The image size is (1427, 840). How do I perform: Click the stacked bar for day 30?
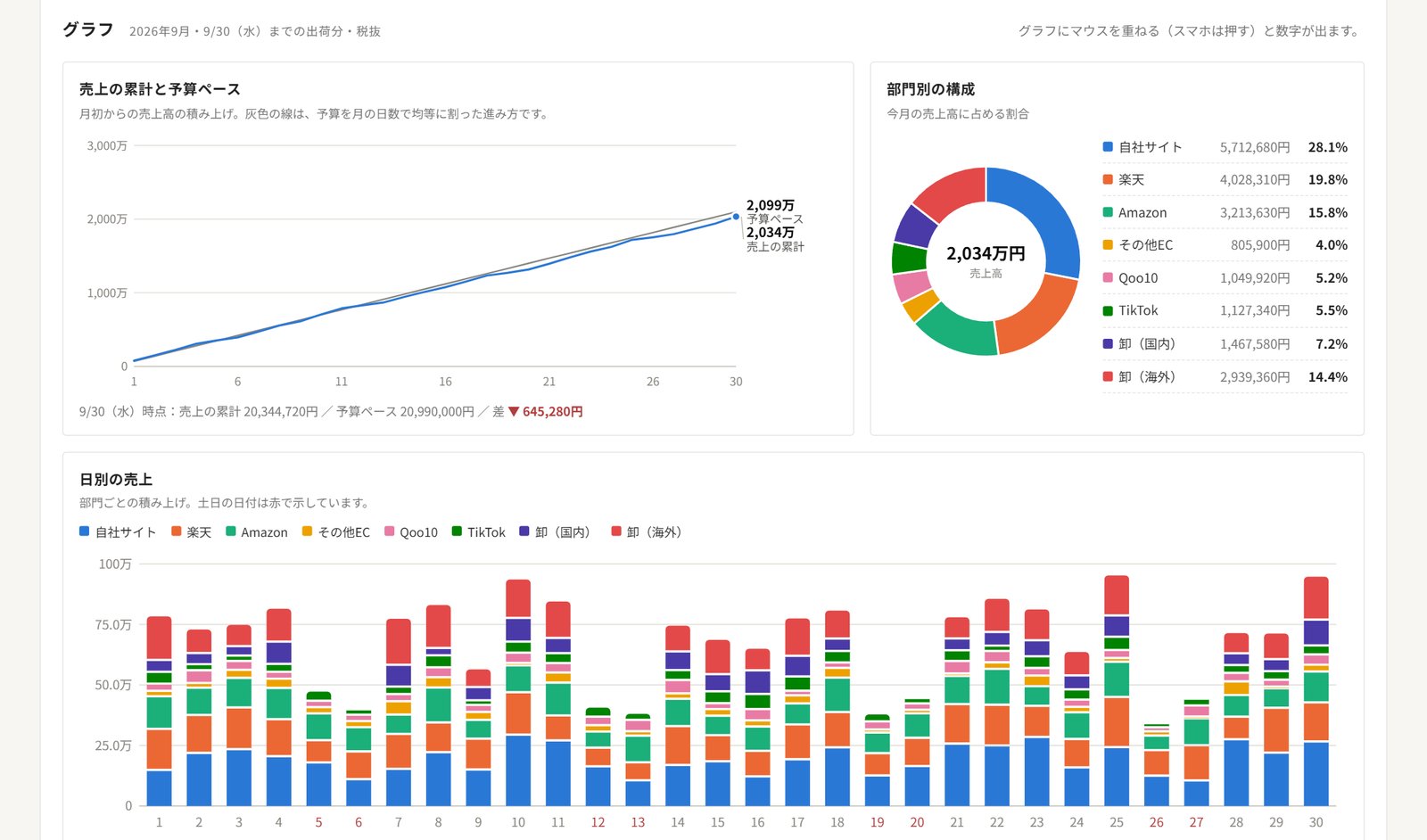(x=1316, y=692)
